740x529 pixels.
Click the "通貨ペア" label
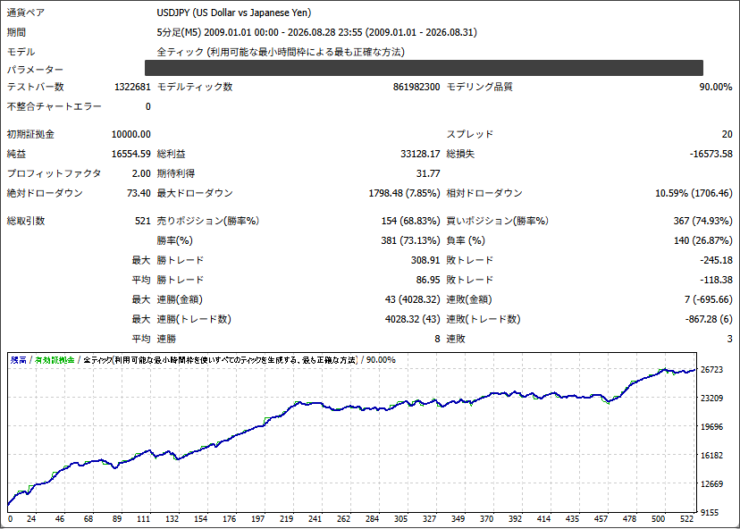point(25,13)
